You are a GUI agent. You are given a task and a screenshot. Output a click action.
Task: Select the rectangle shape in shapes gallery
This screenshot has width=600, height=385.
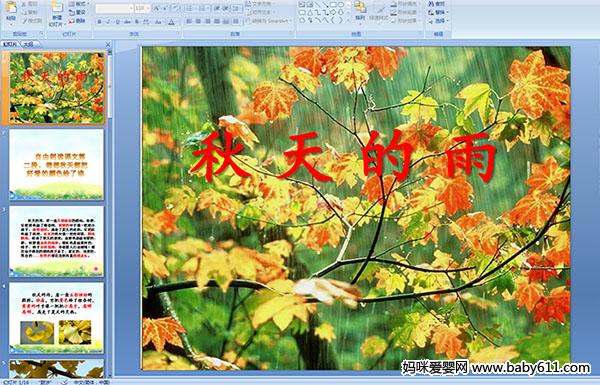333,5
